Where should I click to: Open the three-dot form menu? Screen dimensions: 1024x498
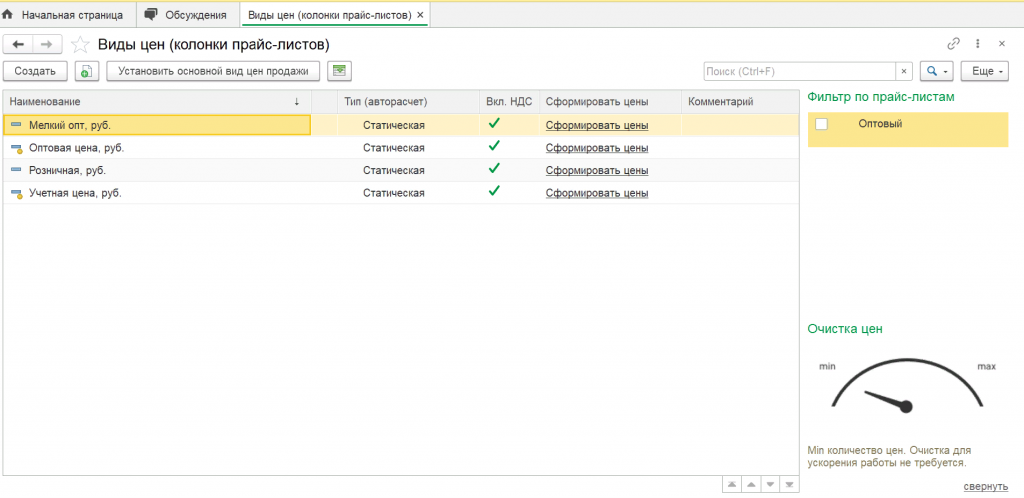click(x=978, y=44)
